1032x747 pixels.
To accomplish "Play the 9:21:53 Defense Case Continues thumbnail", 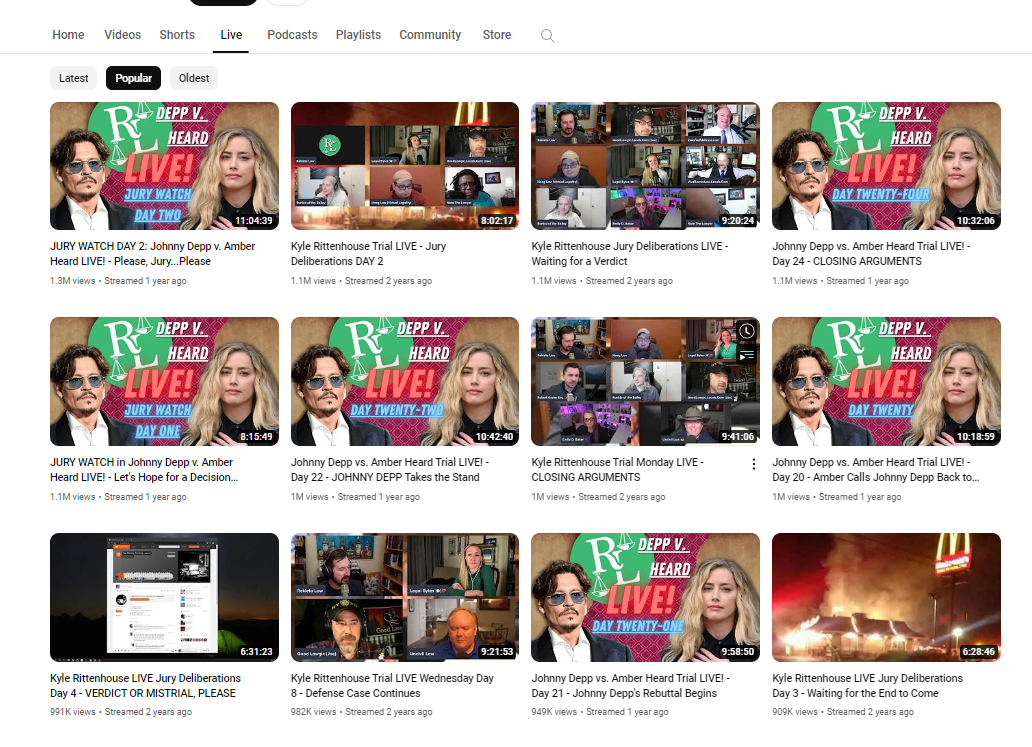I will coord(405,597).
